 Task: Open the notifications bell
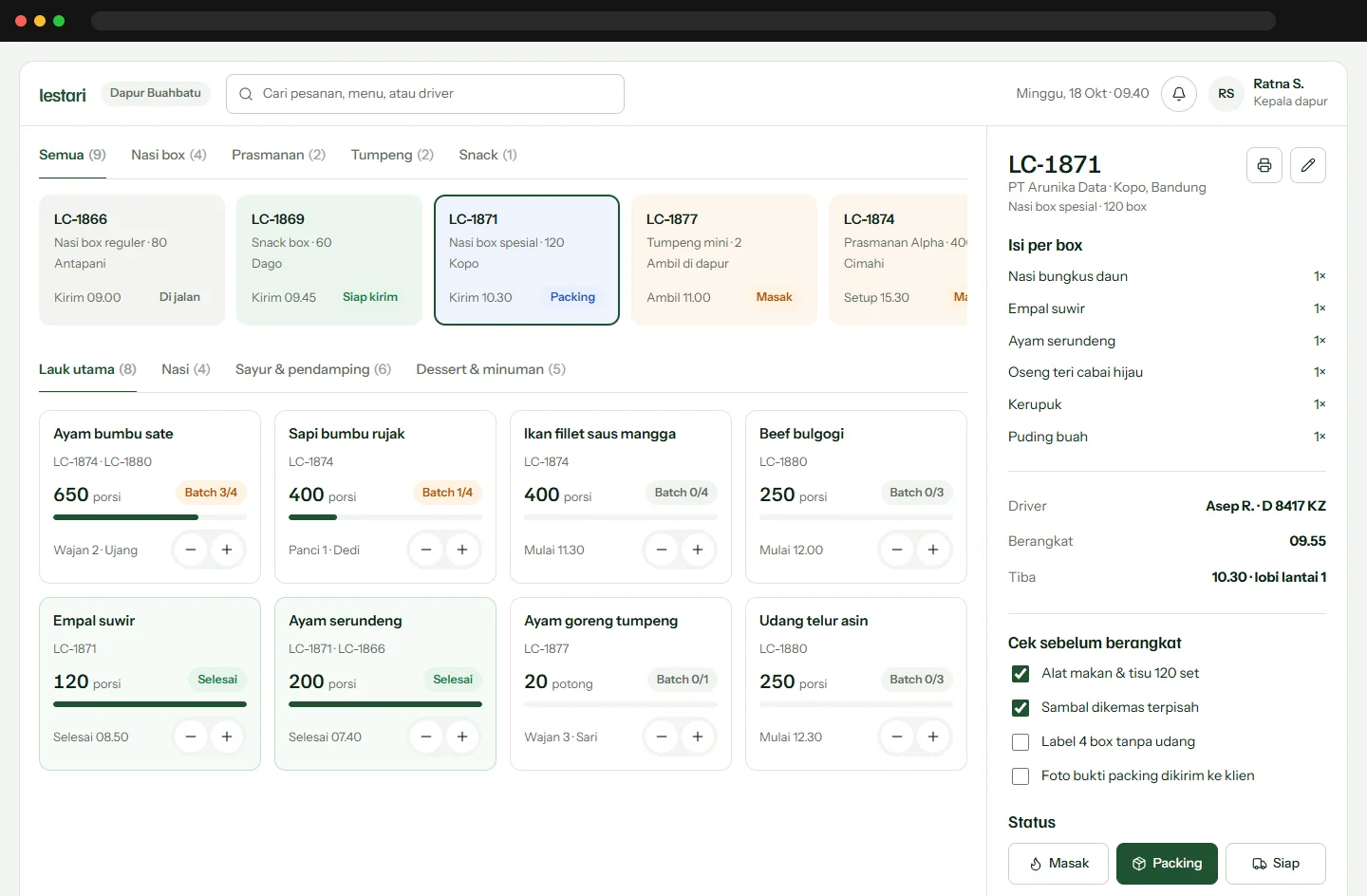(1178, 94)
